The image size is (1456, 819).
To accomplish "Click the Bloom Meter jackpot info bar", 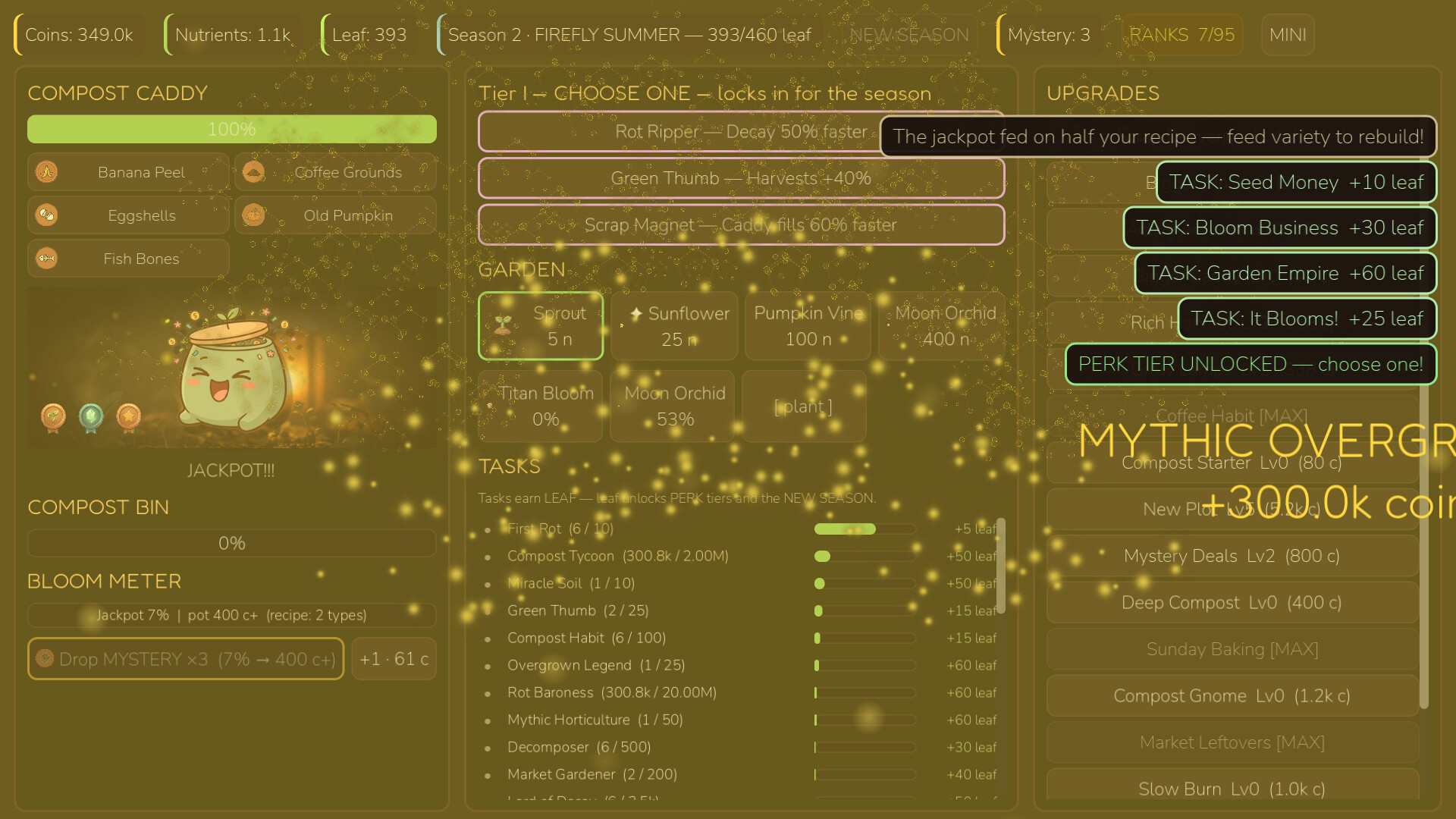I will click(x=232, y=615).
